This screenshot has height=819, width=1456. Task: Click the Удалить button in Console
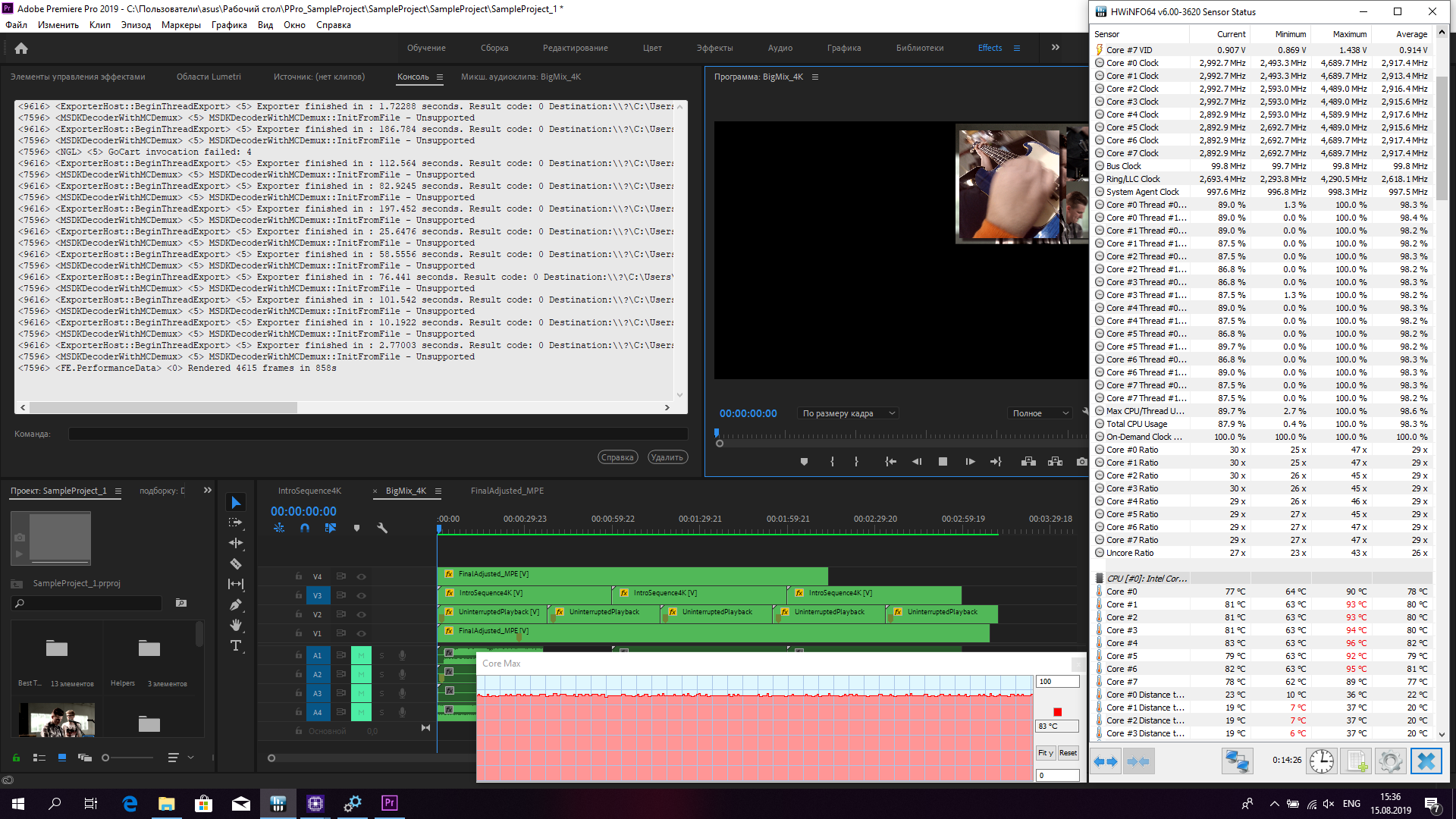tap(667, 457)
